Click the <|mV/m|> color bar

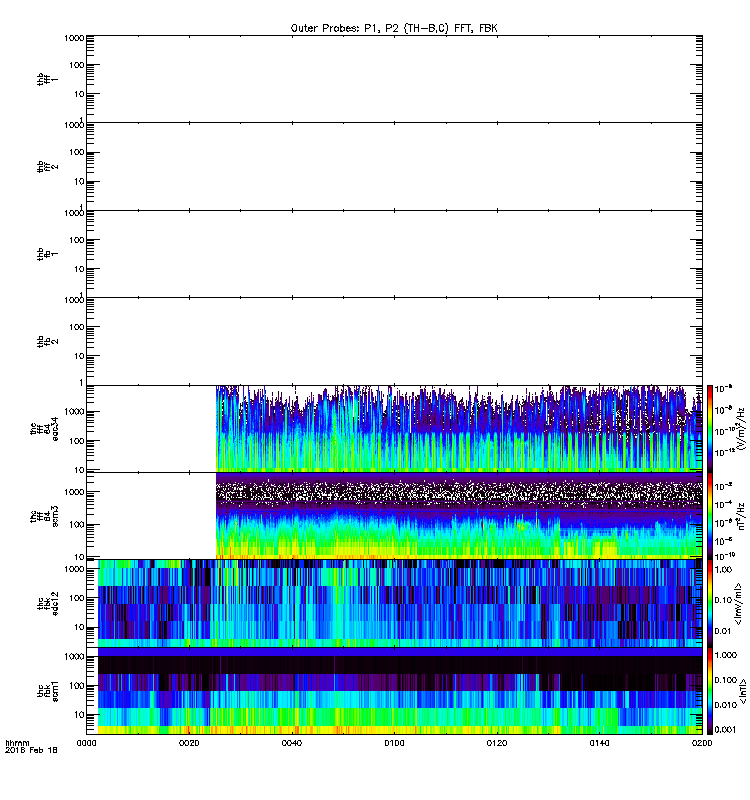pos(710,604)
